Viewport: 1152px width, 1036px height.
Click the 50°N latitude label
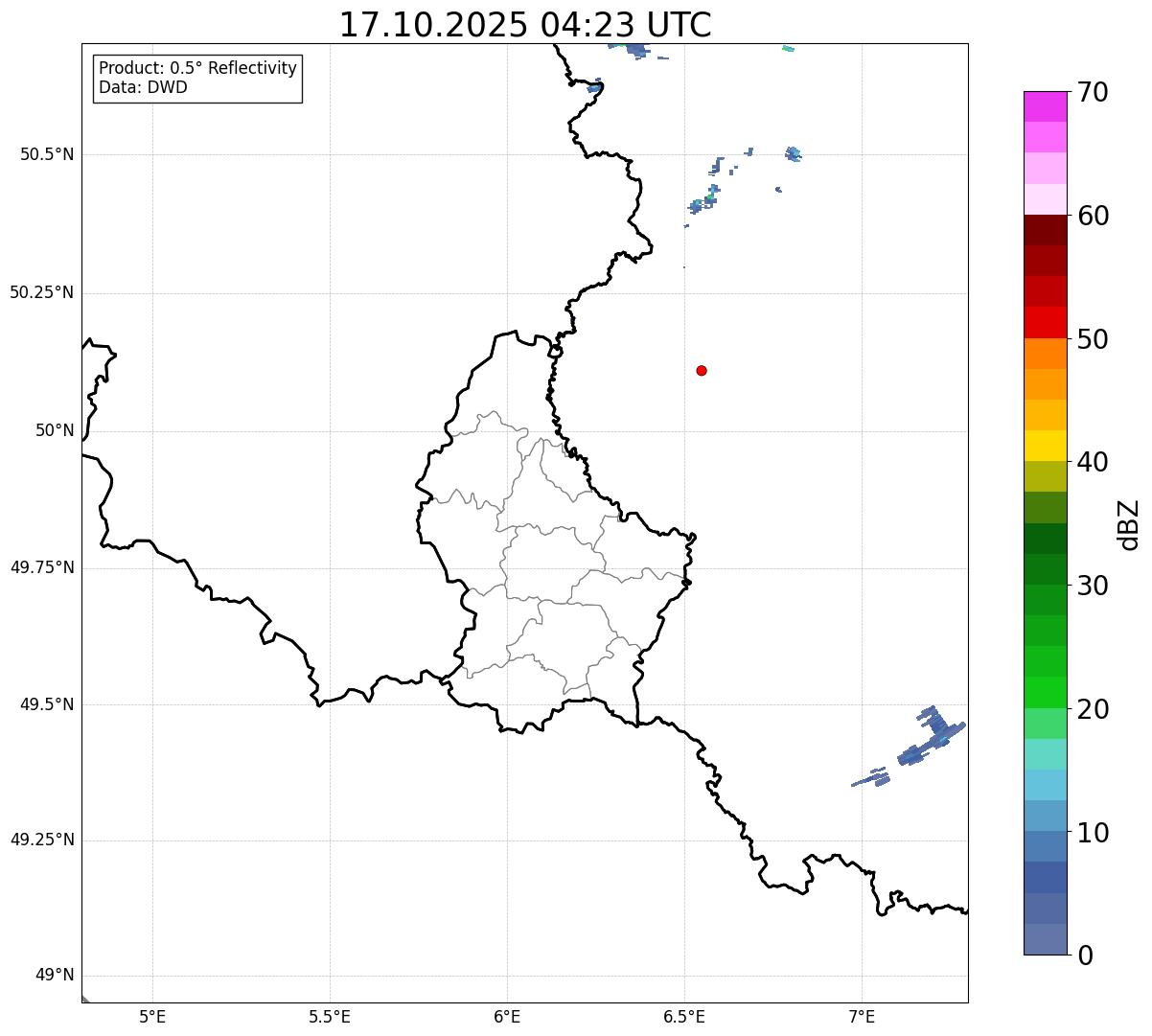coord(55,430)
